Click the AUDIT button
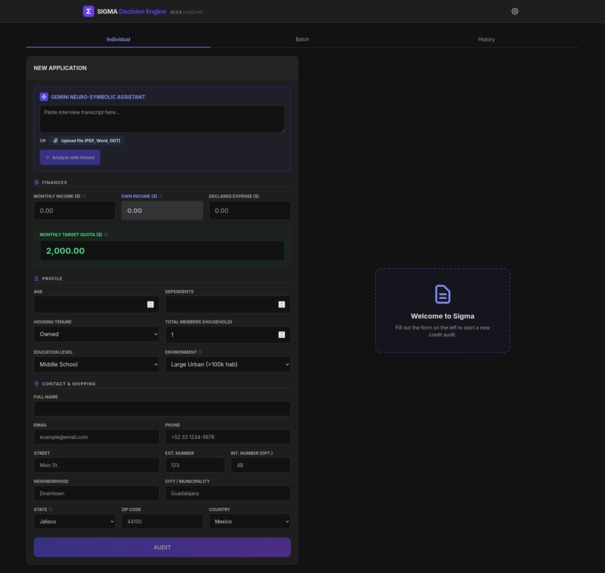 (162, 547)
